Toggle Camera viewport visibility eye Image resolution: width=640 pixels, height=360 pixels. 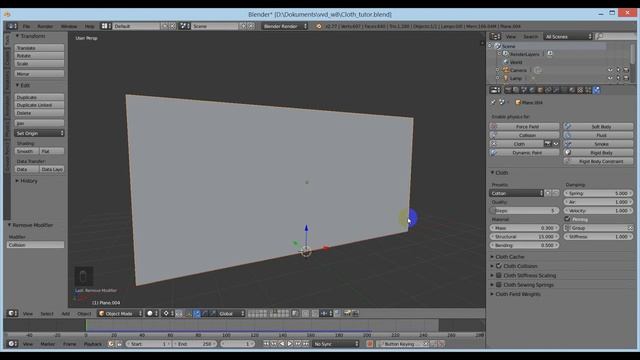pyautogui.click(x=610, y=70)
